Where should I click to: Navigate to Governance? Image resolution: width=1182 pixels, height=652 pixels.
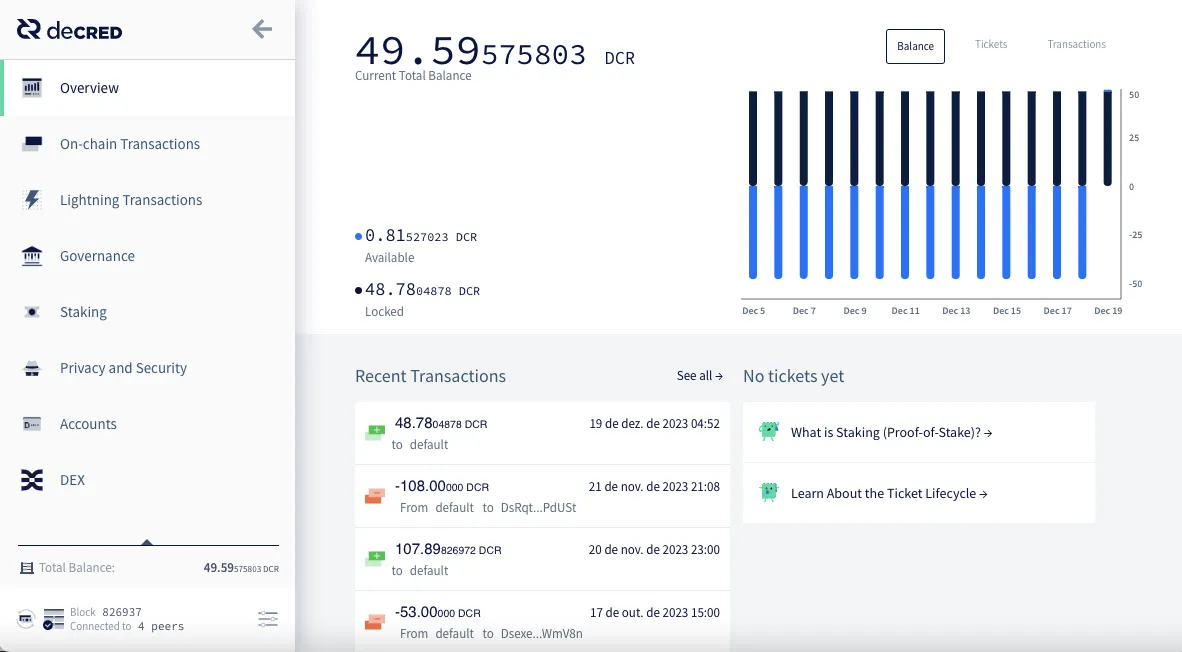(x=148, y=256)
